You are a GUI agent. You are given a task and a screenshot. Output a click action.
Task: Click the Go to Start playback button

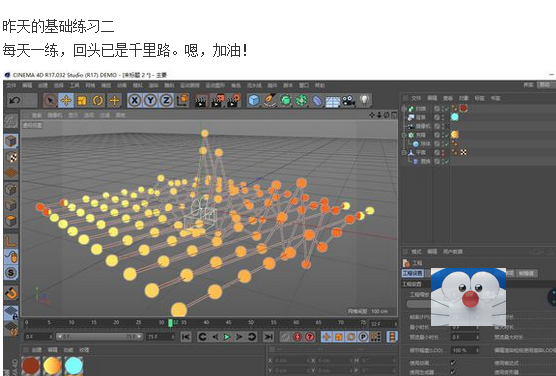186,337
